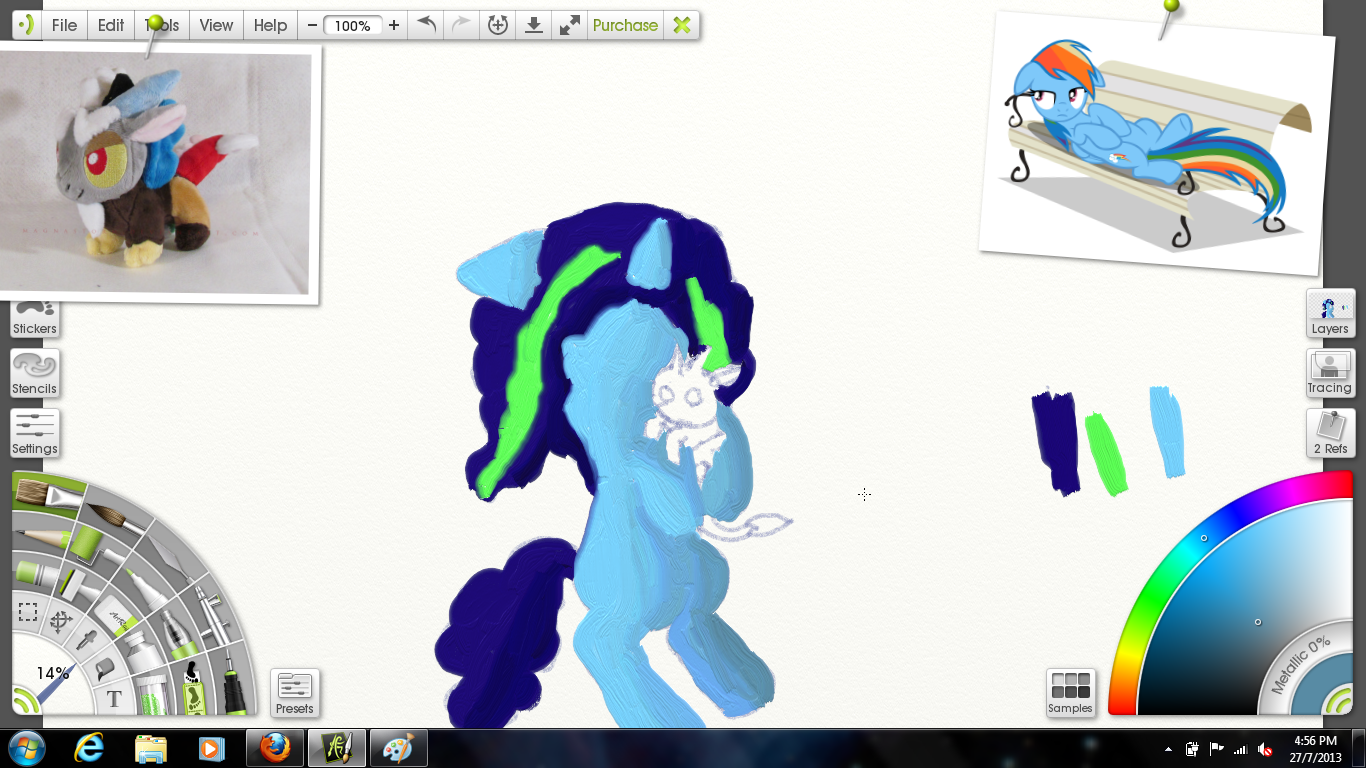Open the Presets panel
This screenshot has width=1366, height=768.
coord(295,693)
